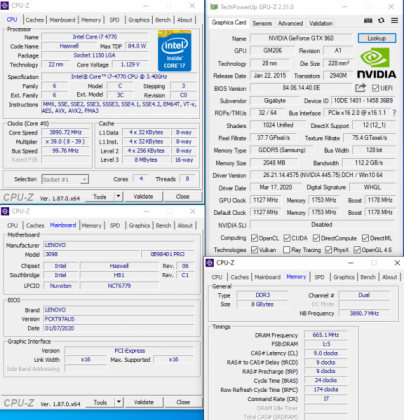The width and height of the screenshot is (404, 420).
Task: Click Close button in top CPU-Z window
Action: tap(183, 196)
